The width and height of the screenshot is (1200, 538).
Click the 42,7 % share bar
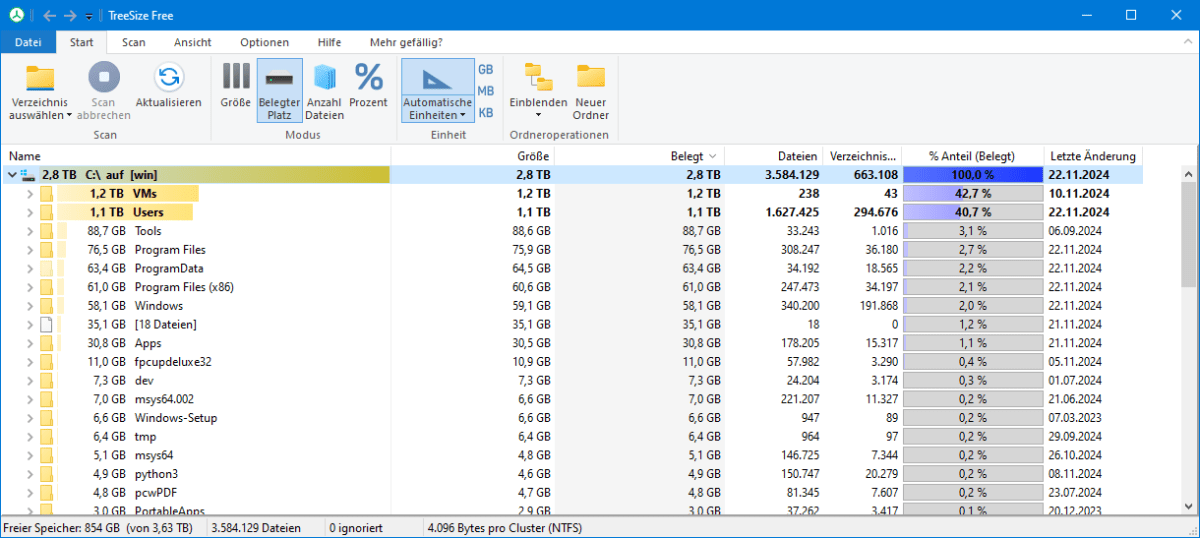point(972,194)
